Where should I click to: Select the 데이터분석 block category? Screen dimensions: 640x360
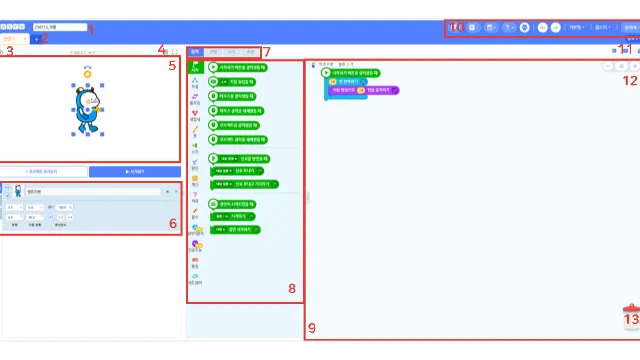(x=196, y=230)
